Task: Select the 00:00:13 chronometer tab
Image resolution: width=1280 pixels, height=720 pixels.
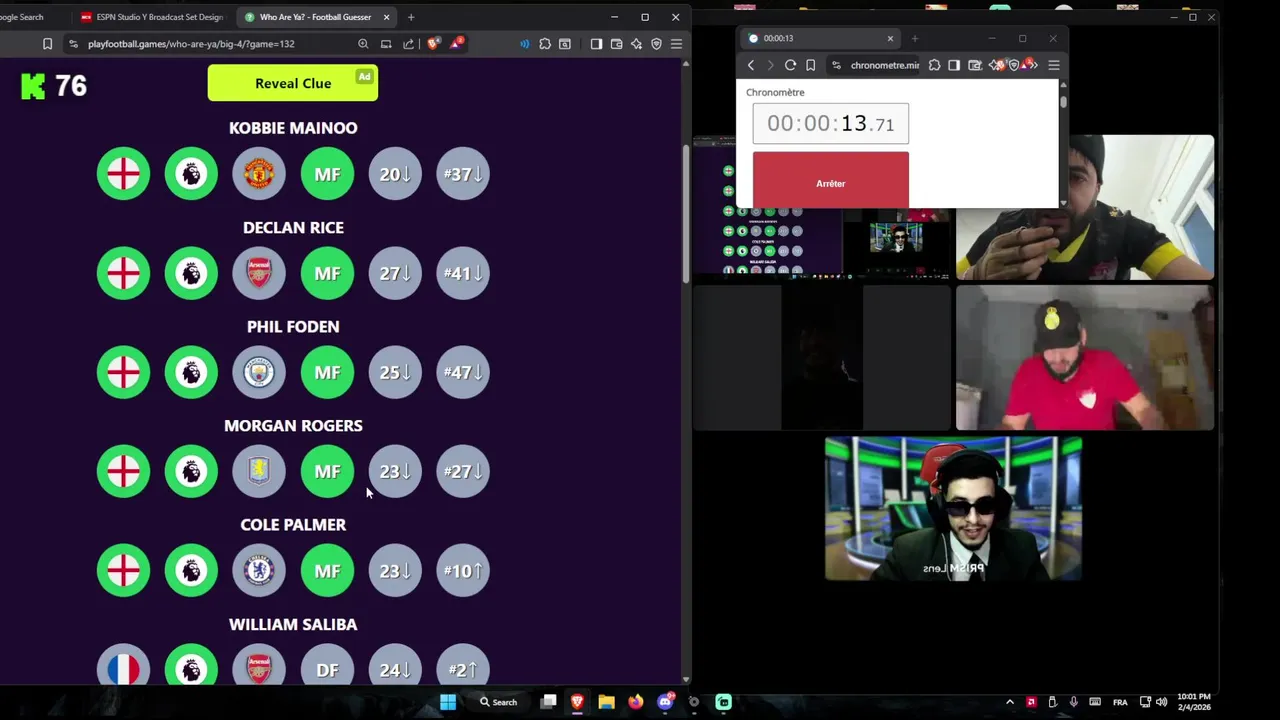Action: [x=820, y=38]
